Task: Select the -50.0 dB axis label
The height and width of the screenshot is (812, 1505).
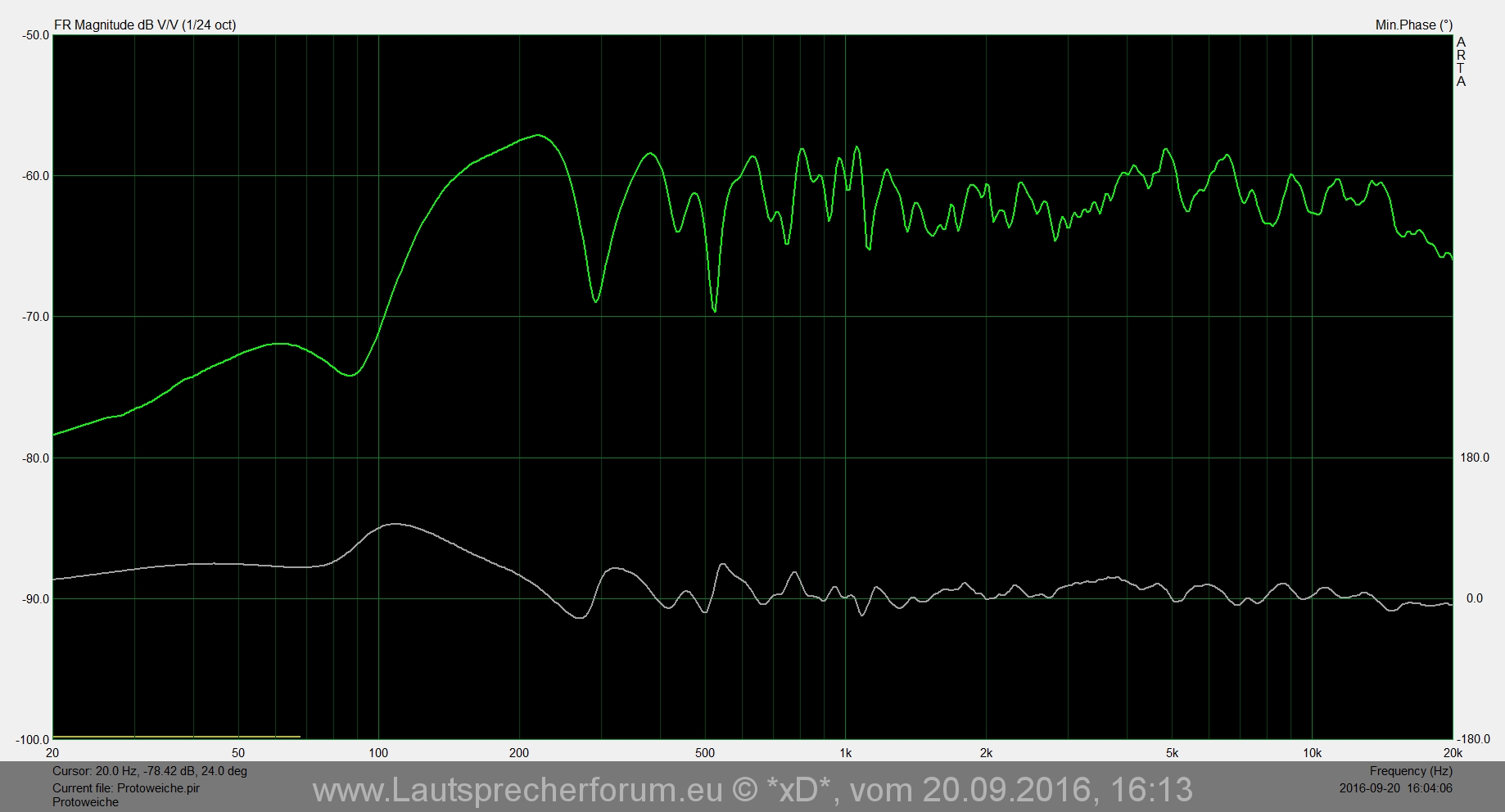Action: pyautogui.click(x=35, y=34)
